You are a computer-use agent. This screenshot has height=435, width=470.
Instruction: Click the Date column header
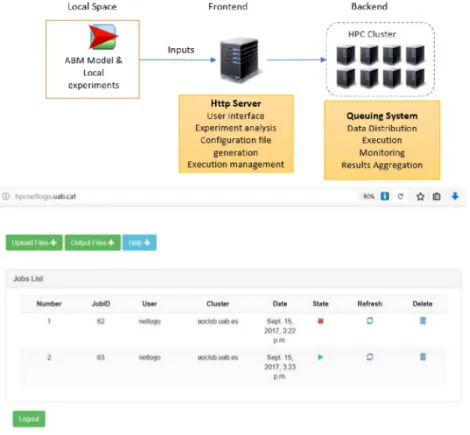280,304
